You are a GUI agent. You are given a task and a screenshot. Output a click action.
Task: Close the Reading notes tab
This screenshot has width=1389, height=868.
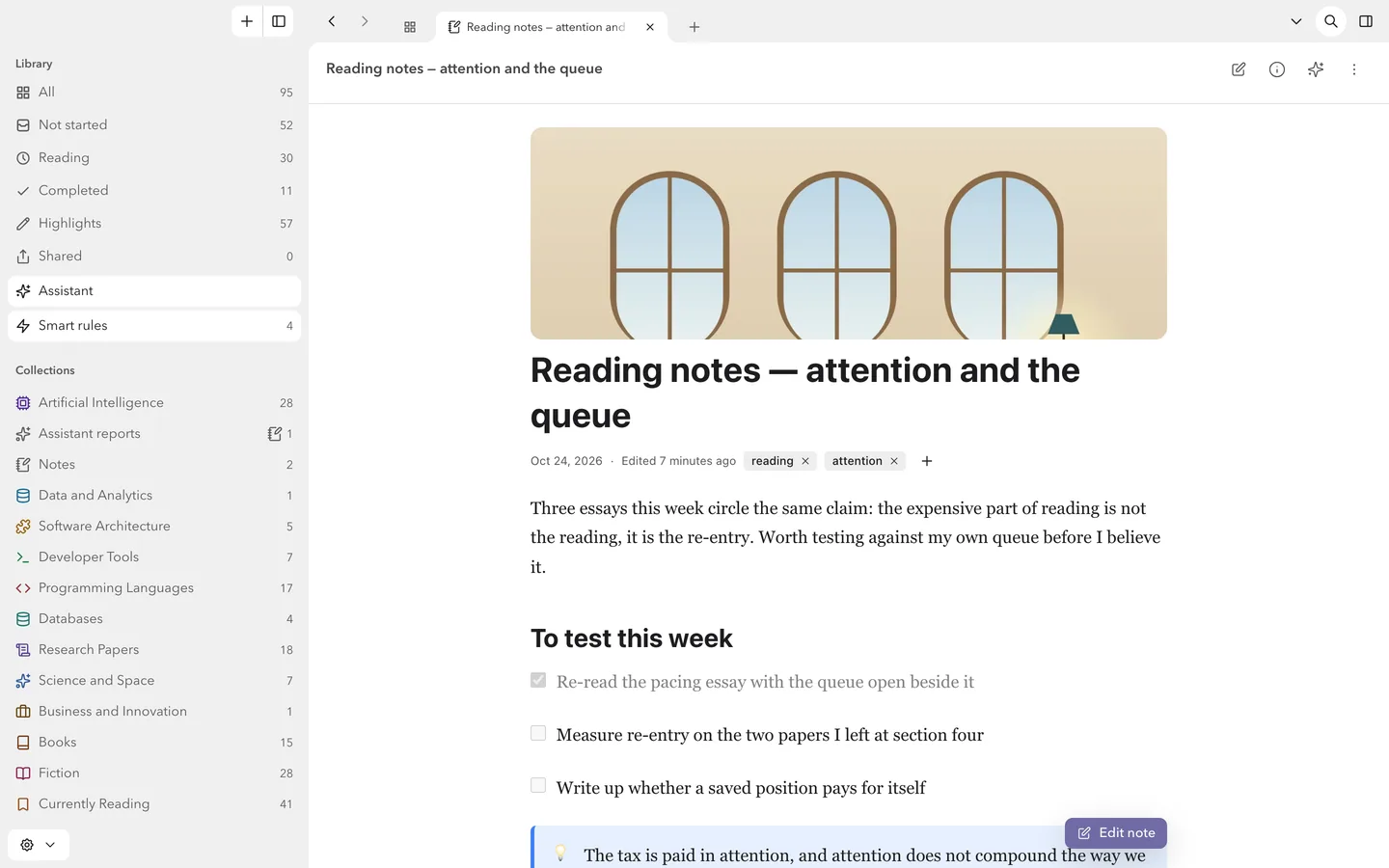point(650,27)
